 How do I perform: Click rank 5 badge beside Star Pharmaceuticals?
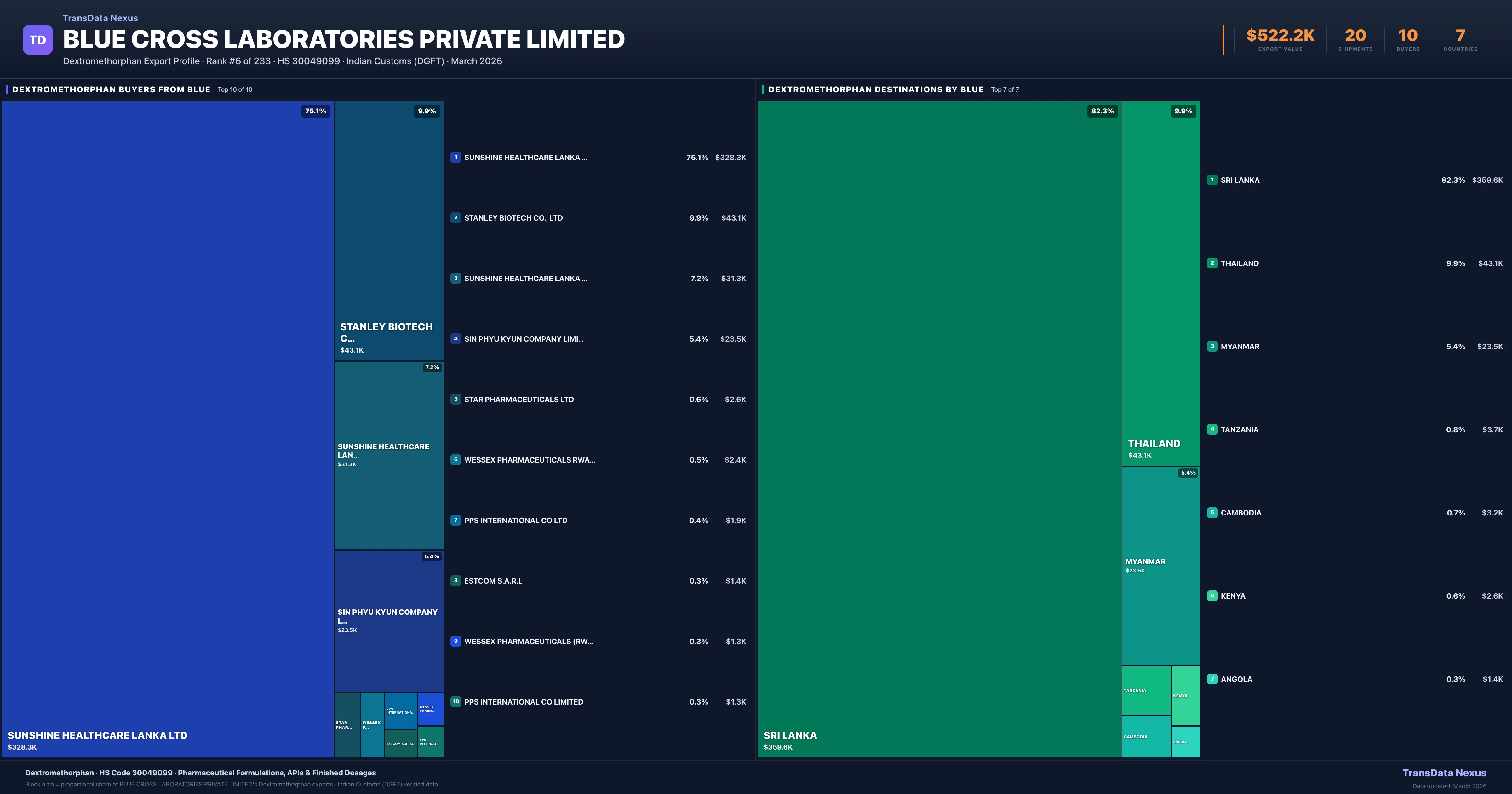(x=455, y=399)
